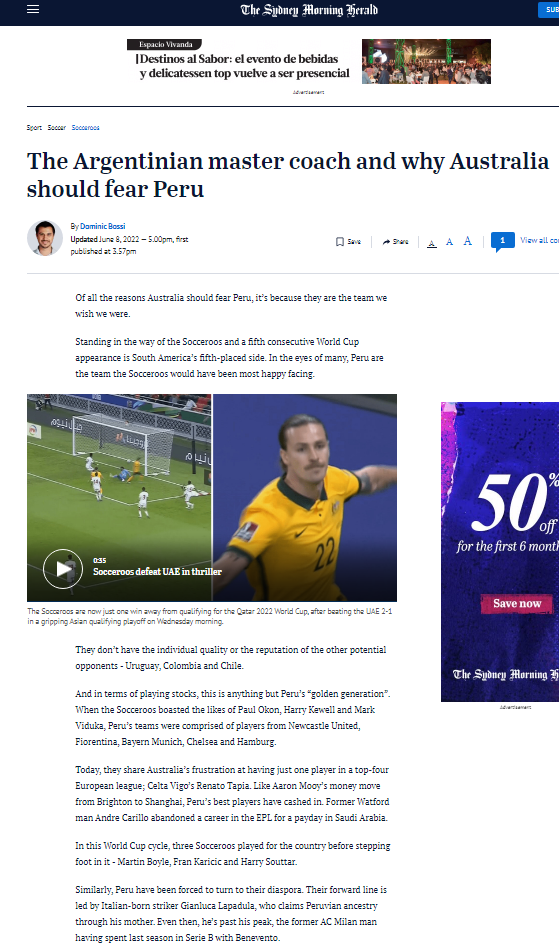Screen dimensions: 559x952
Task: Open the Dominic Bossi author link
Action: [x=103, y=226]
